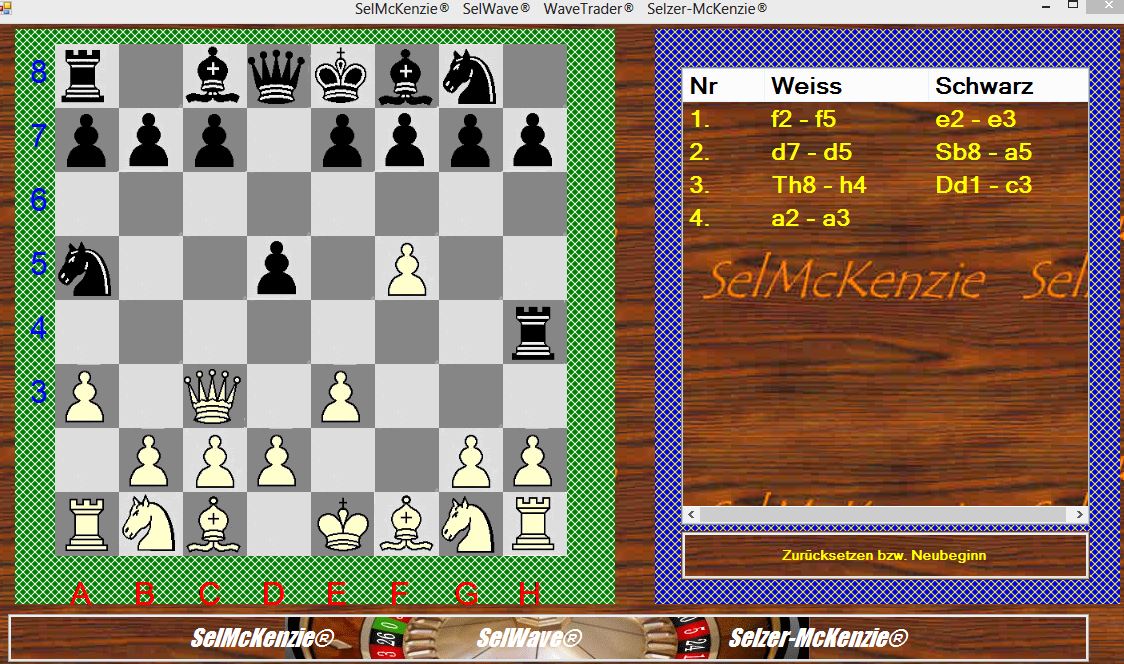Select the black pawn on a7

tap(87, 140)
